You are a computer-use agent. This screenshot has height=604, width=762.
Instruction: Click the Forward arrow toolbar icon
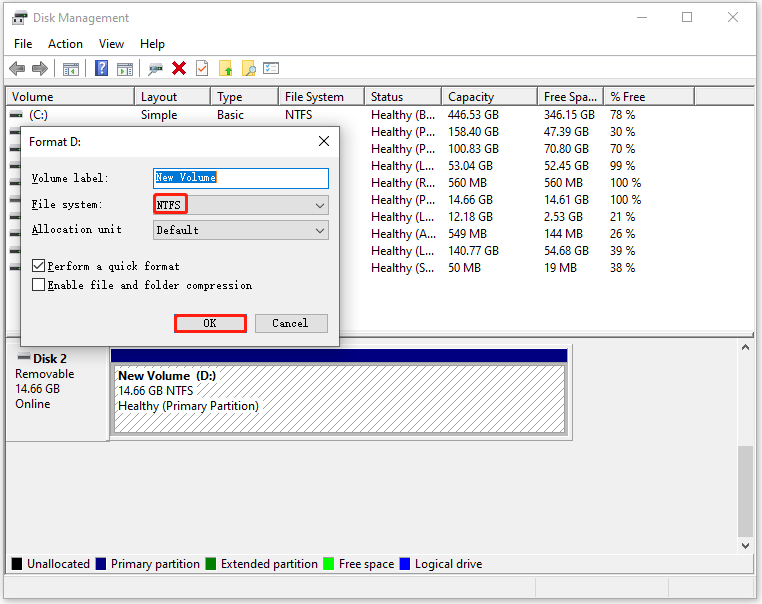pyautogui.click(x=40, y=68)
